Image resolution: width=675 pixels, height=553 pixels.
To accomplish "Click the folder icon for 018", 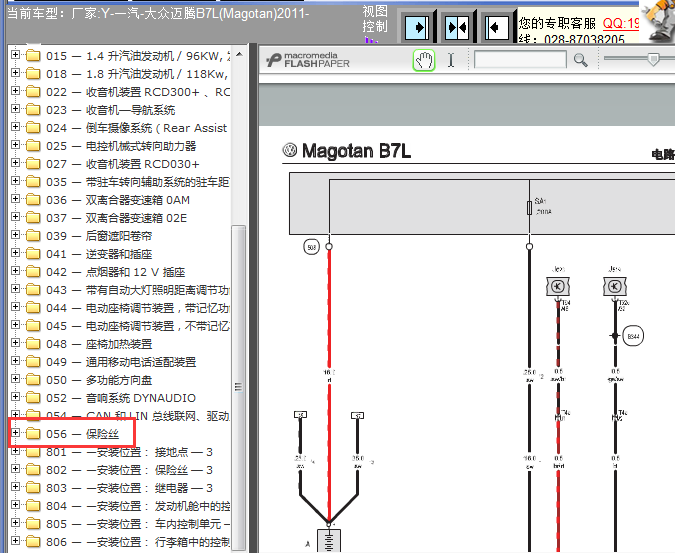I will [x=33, y=74].
